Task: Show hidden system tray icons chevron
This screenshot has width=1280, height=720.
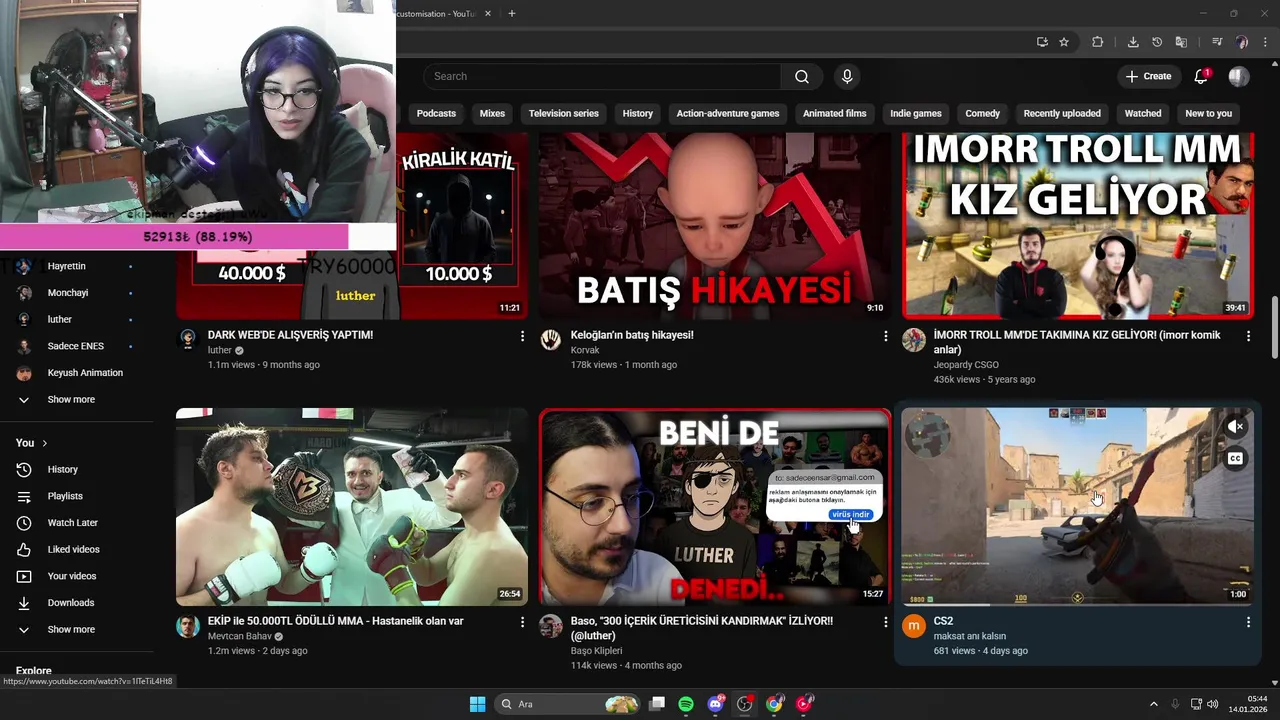Action: click(x=1153, y=704)
